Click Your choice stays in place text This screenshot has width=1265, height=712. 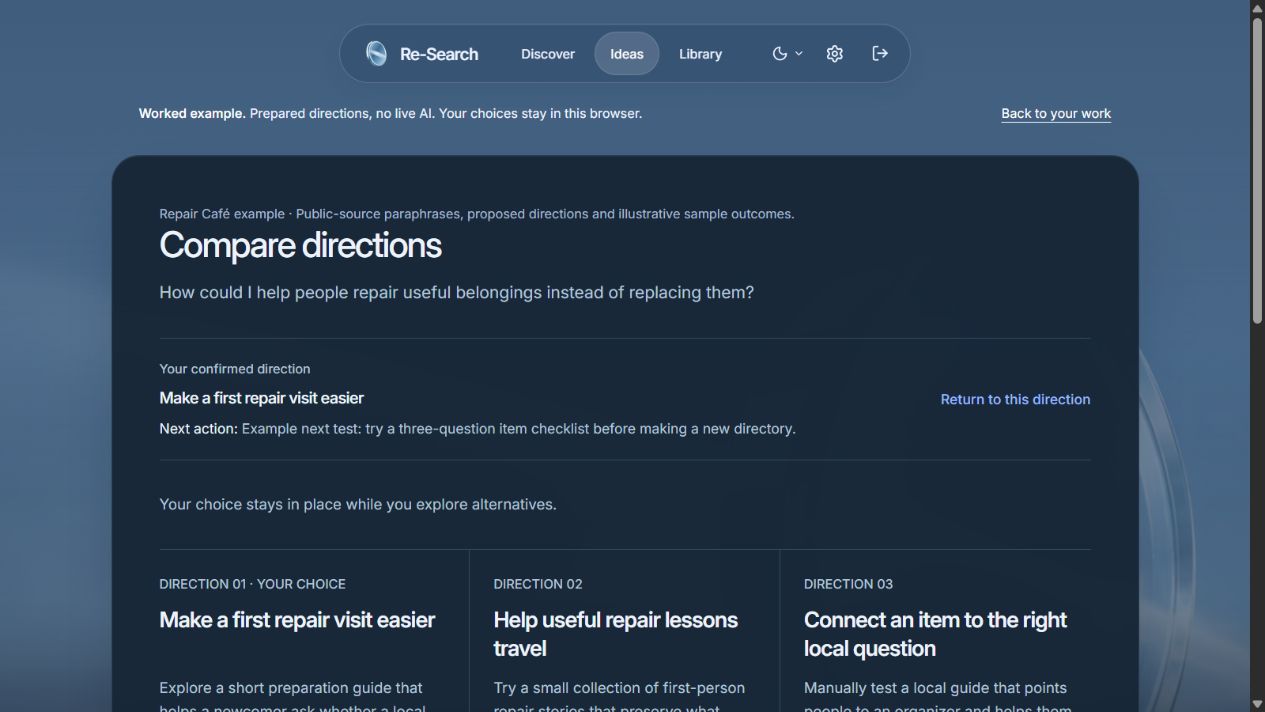(357, 505)
